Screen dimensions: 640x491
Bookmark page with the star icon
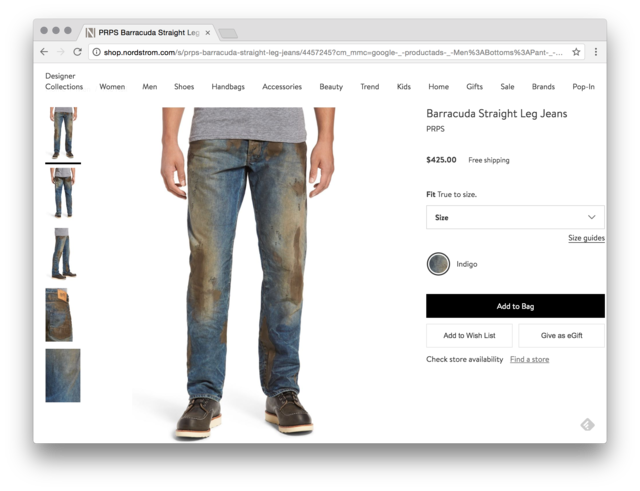click(576, 52)
